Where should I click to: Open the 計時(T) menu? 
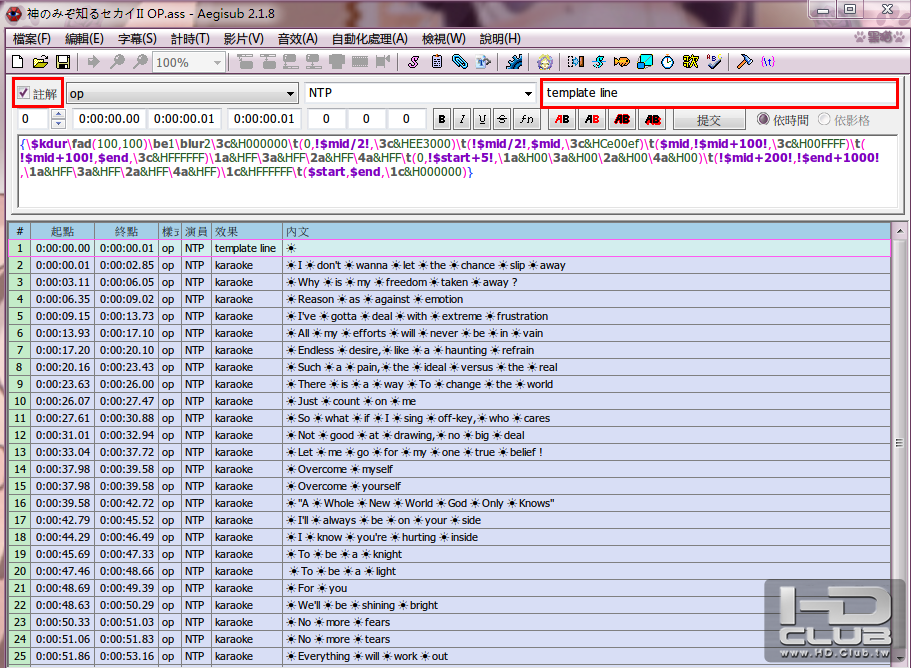tap(190, 39)
